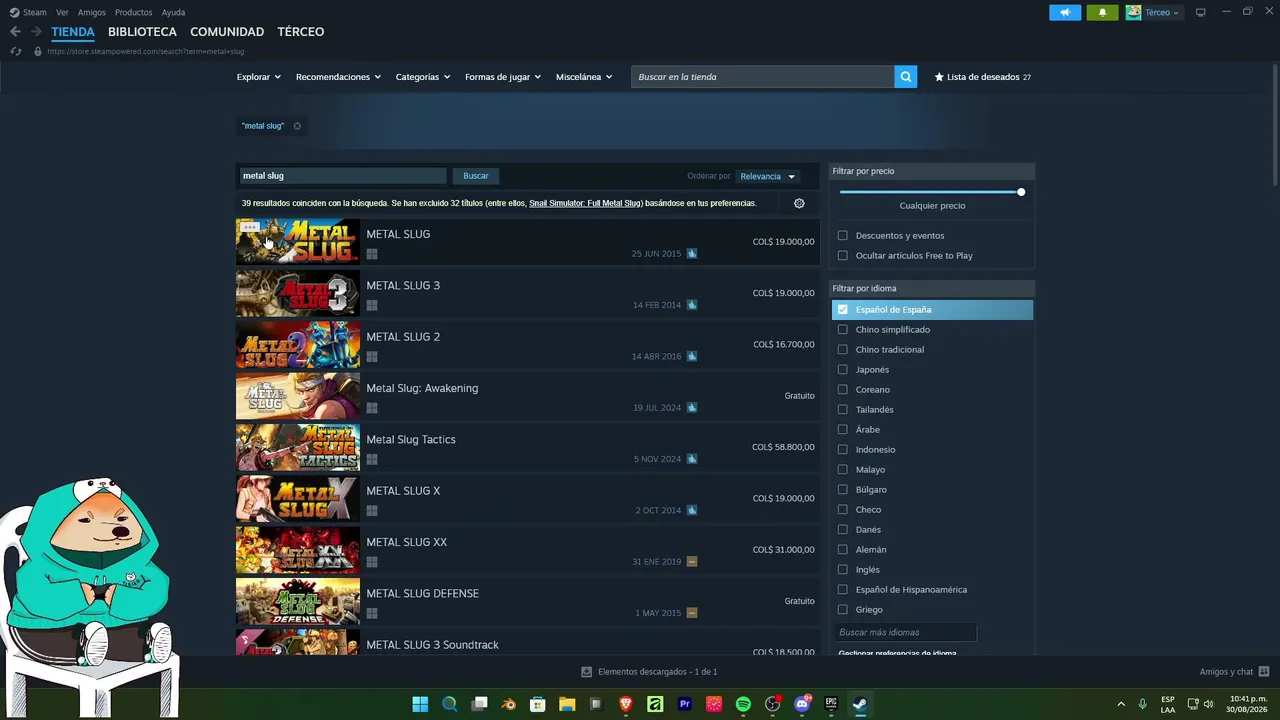This screenshot has height=720, width=1280.
Task: Click the microphone icon in system tray
Action: click(1142, 704)
